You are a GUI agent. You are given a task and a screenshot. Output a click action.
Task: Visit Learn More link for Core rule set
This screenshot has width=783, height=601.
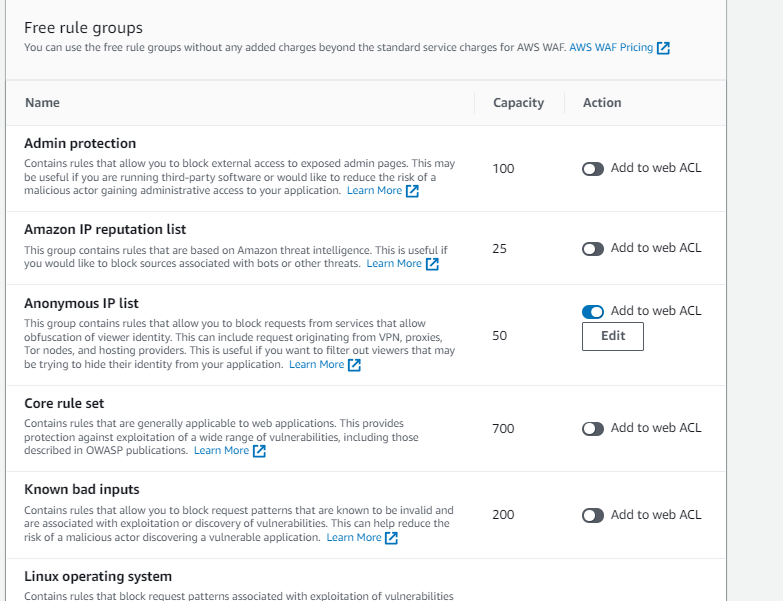pos(221,451)
